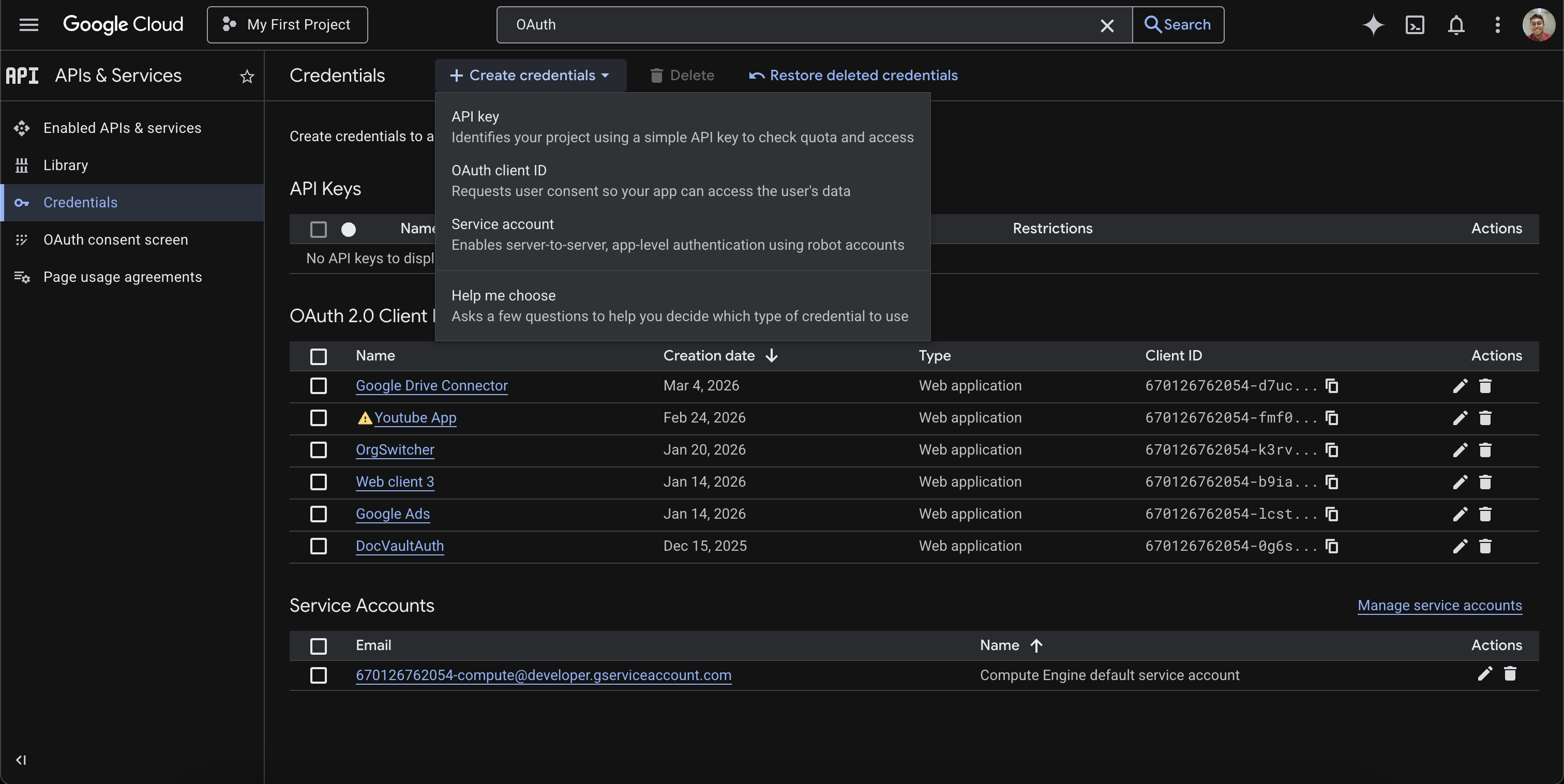Open the navigation hamburger menu

point(28,24)
